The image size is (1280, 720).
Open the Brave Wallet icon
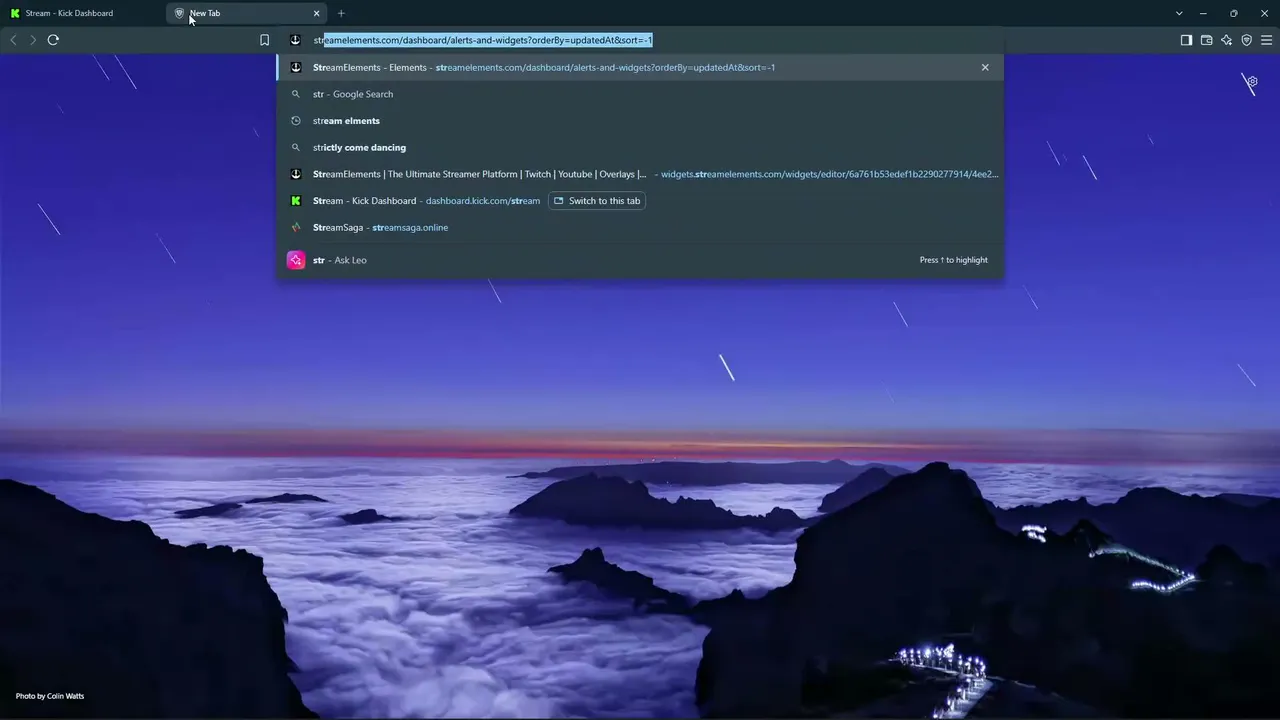(x=1206, y=40)
